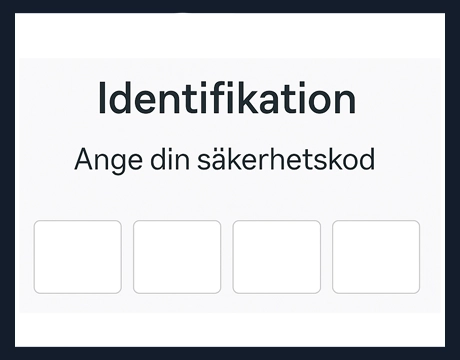Image resolution: width=460 pixels, height=360 pixels.
Task: Click the gap between first and second code boxes
Action: point(127,257)
